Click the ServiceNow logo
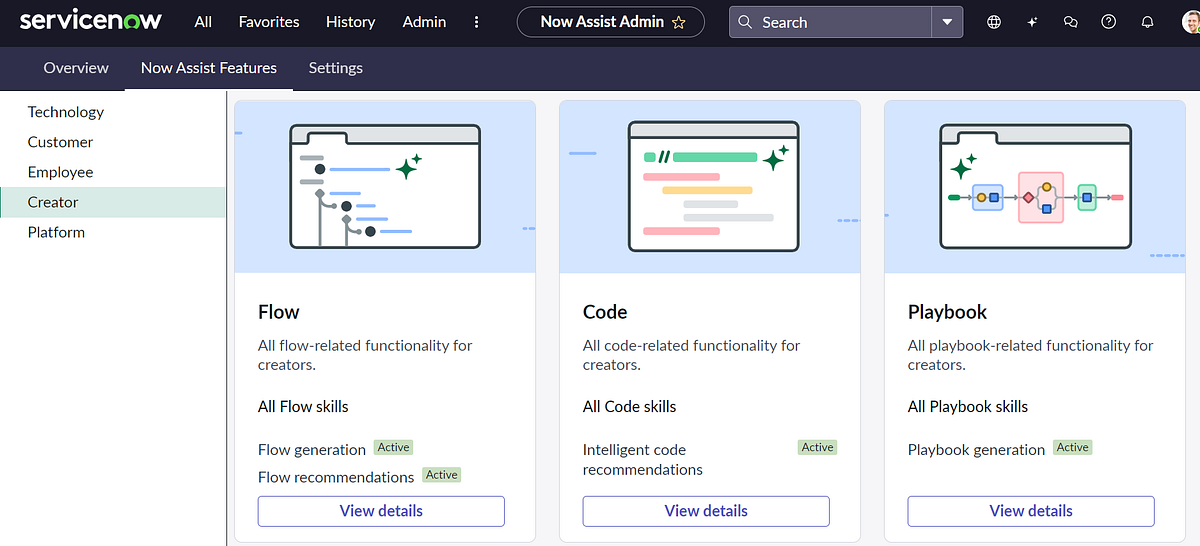The height and width of the screenshot is (546, 1200). click(90, 21)
